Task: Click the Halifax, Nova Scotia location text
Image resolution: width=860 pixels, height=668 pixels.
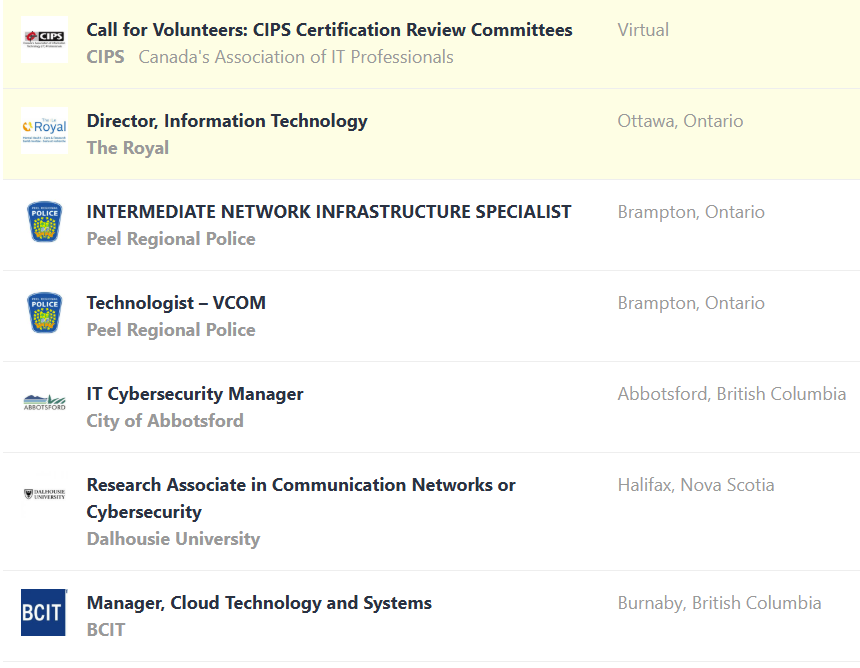Action: (x=696, y=485)
